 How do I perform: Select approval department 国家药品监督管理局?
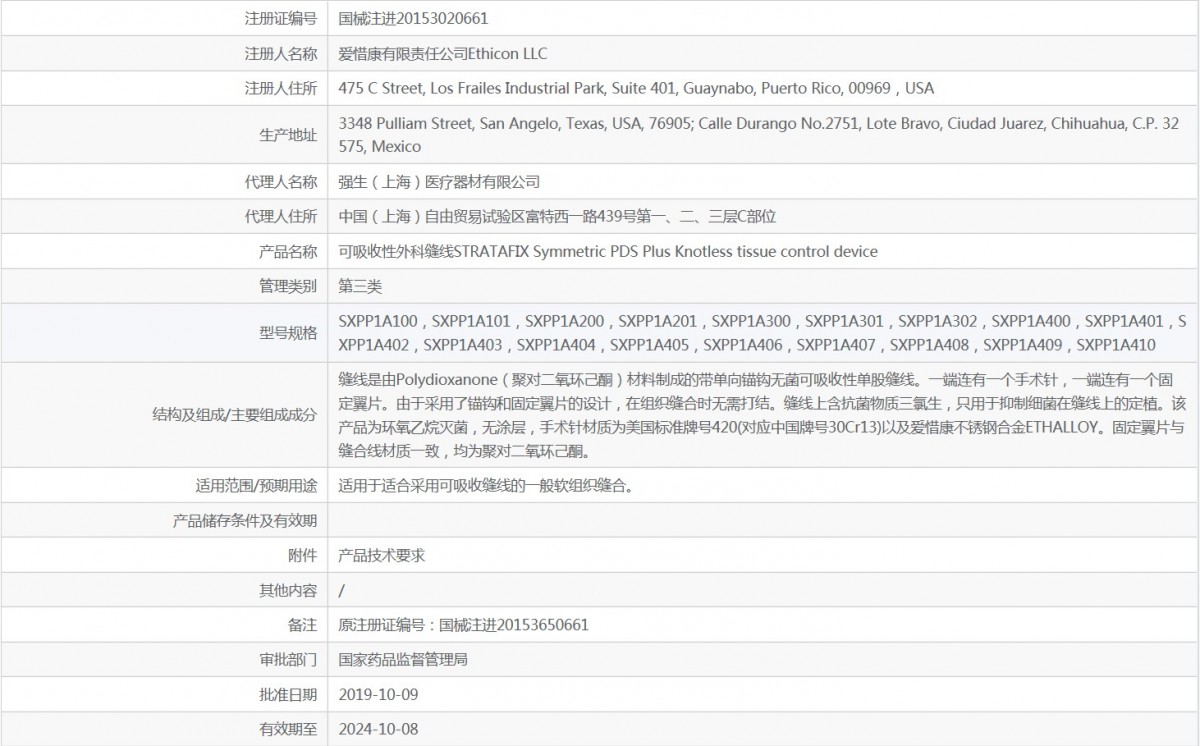coord(404,659)
